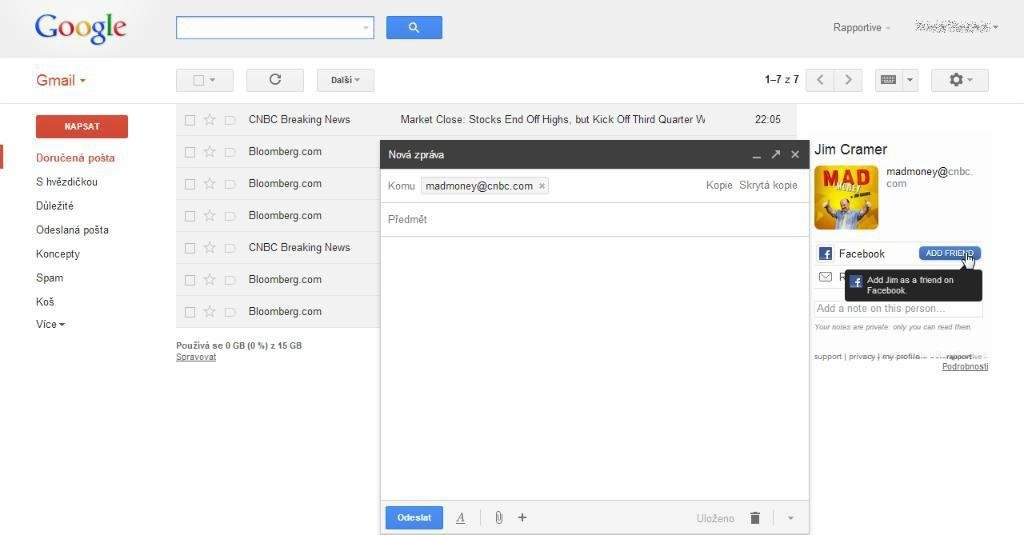The image size is (1024, 535).
Task: Attach a file with the paperclip icon
Action: click(498, 518)
